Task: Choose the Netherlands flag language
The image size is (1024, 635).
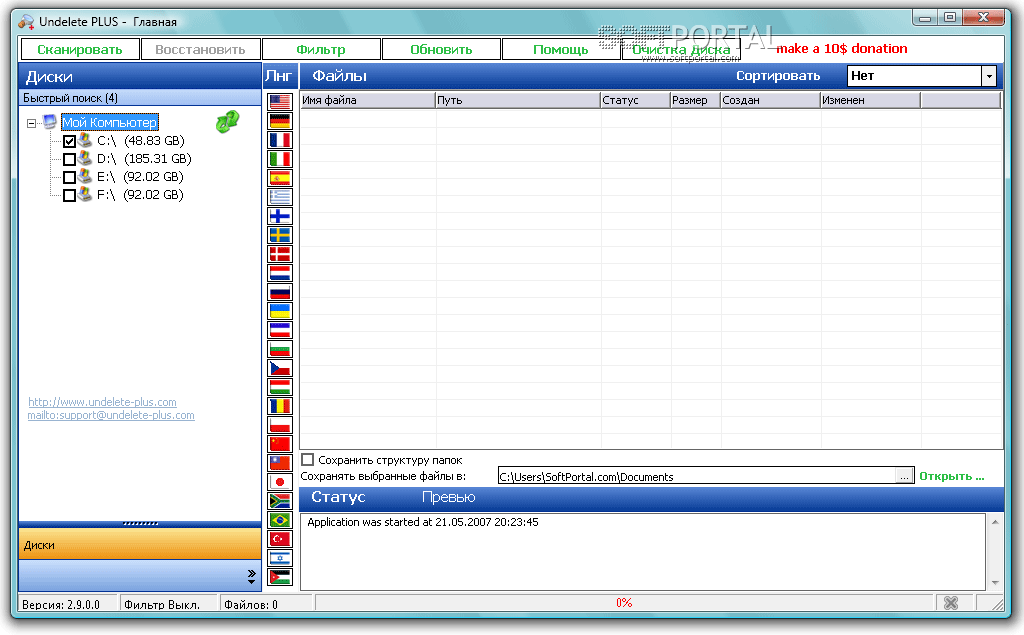Action: click(x=280, y=272)
